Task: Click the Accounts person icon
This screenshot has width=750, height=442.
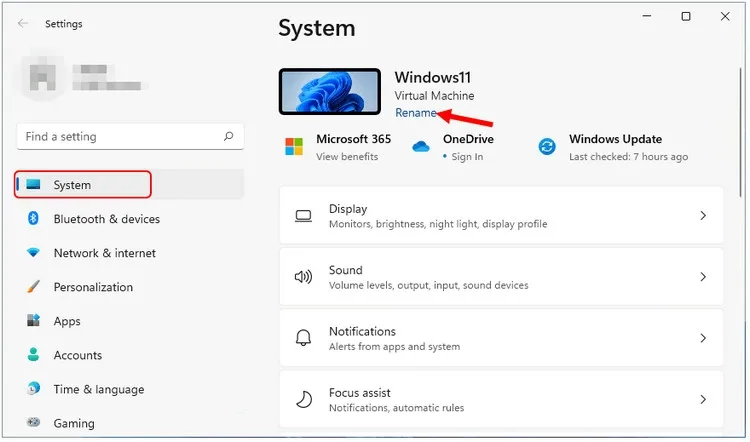Action: pyautogui.click(x=33, y=355)
